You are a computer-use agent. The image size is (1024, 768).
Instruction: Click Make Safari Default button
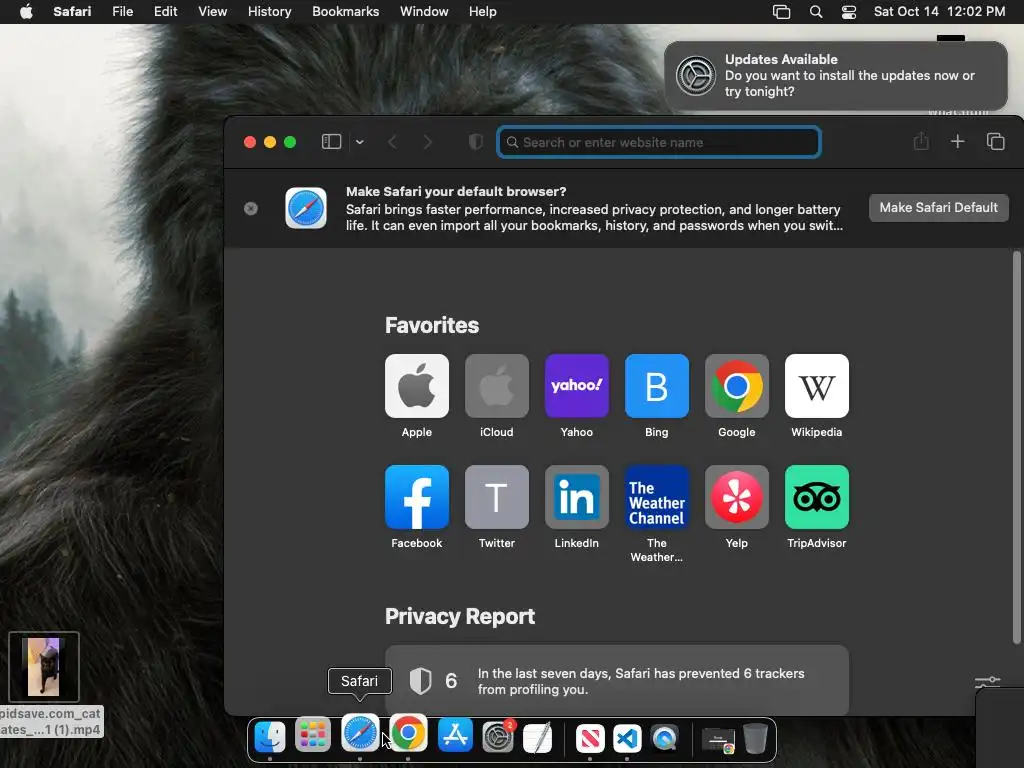pos(938,208)
